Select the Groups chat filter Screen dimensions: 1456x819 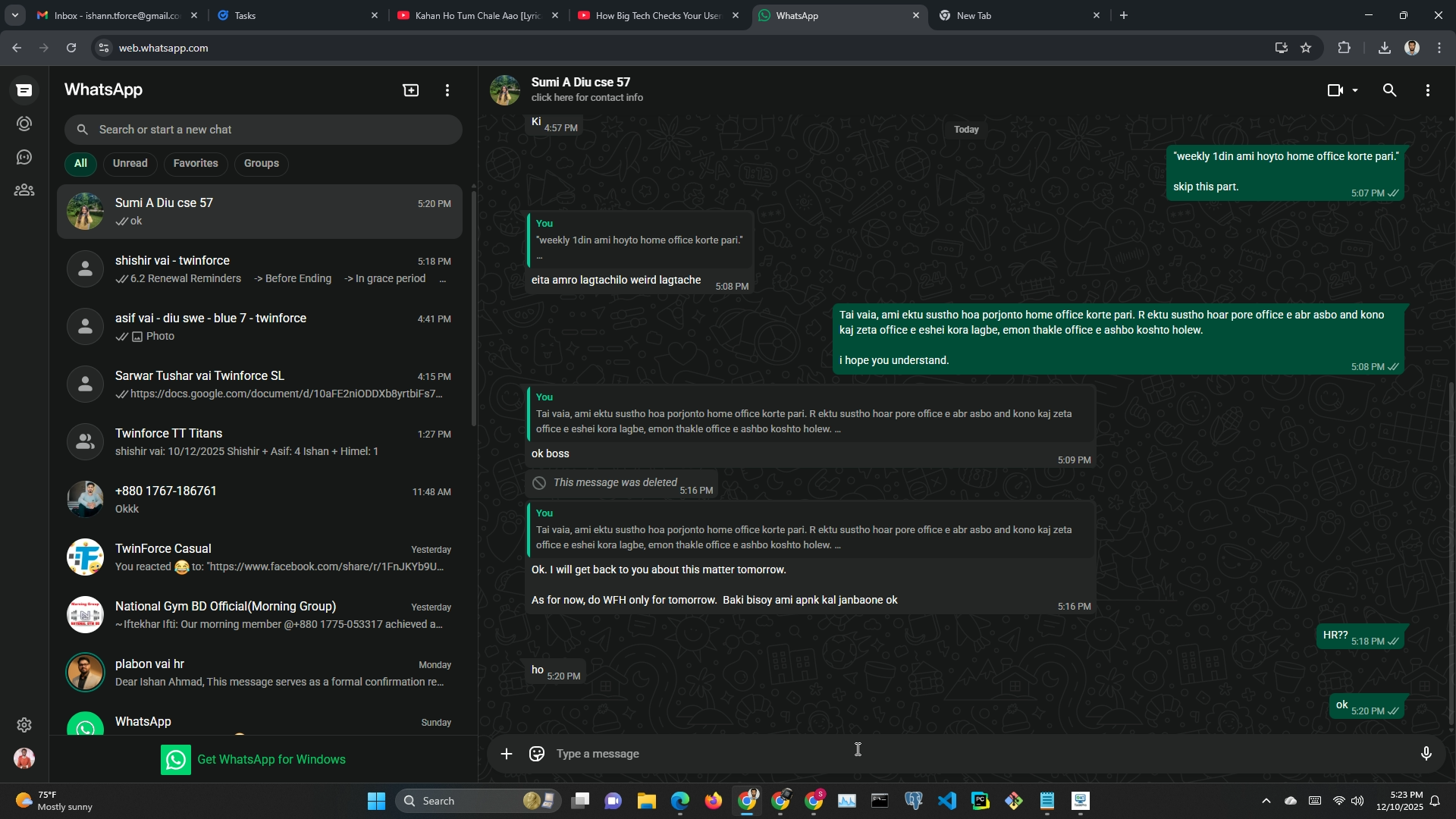(x=262, y=164)
